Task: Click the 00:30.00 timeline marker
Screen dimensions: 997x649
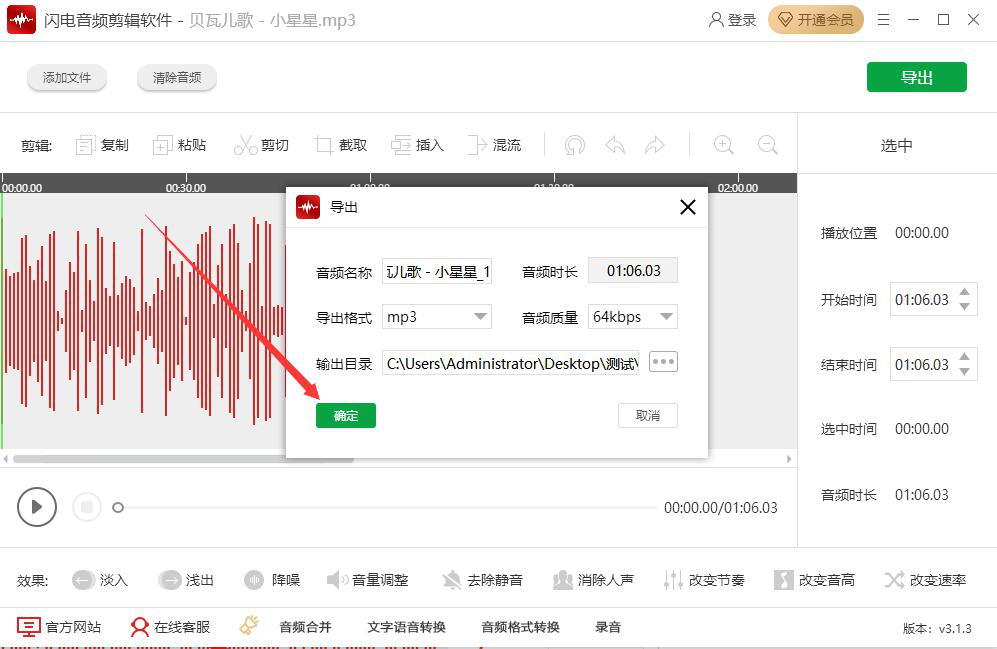Action: (186, 188)
